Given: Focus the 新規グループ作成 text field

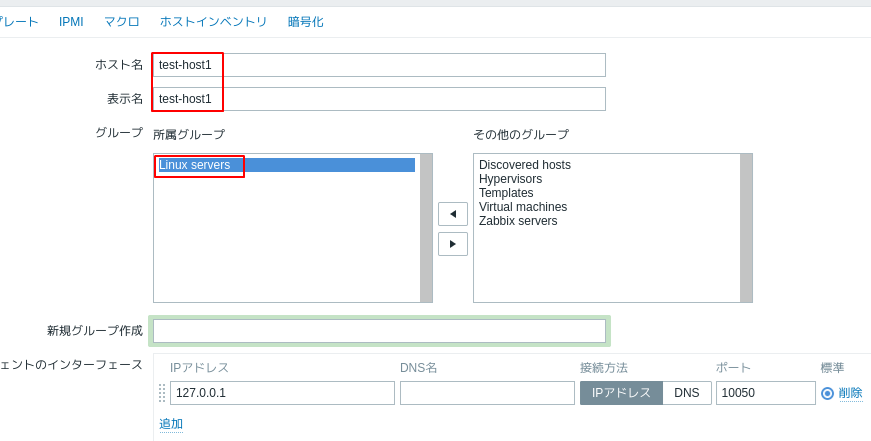Looking at the screenshot, I should coord(380,331).
